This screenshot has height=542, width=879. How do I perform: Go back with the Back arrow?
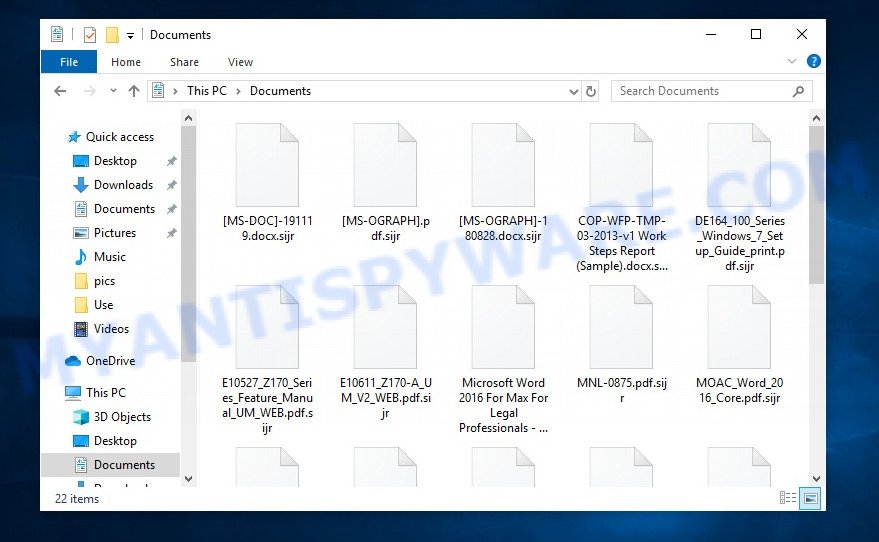(60, 91)
